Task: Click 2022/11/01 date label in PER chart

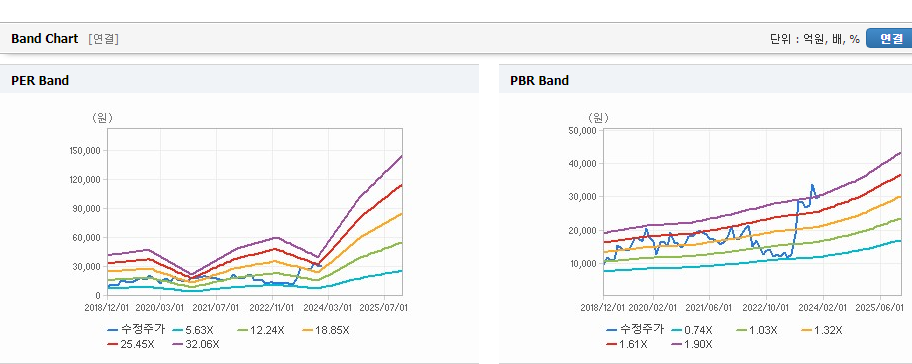Action: coord(272,307)
